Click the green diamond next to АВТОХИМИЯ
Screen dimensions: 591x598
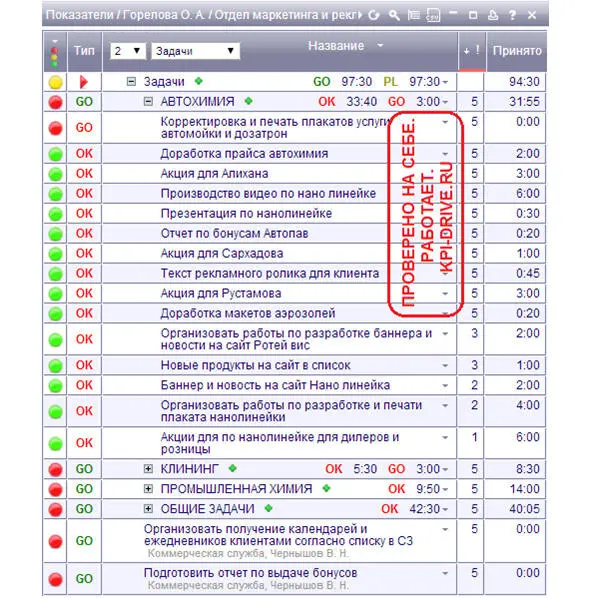249,101
